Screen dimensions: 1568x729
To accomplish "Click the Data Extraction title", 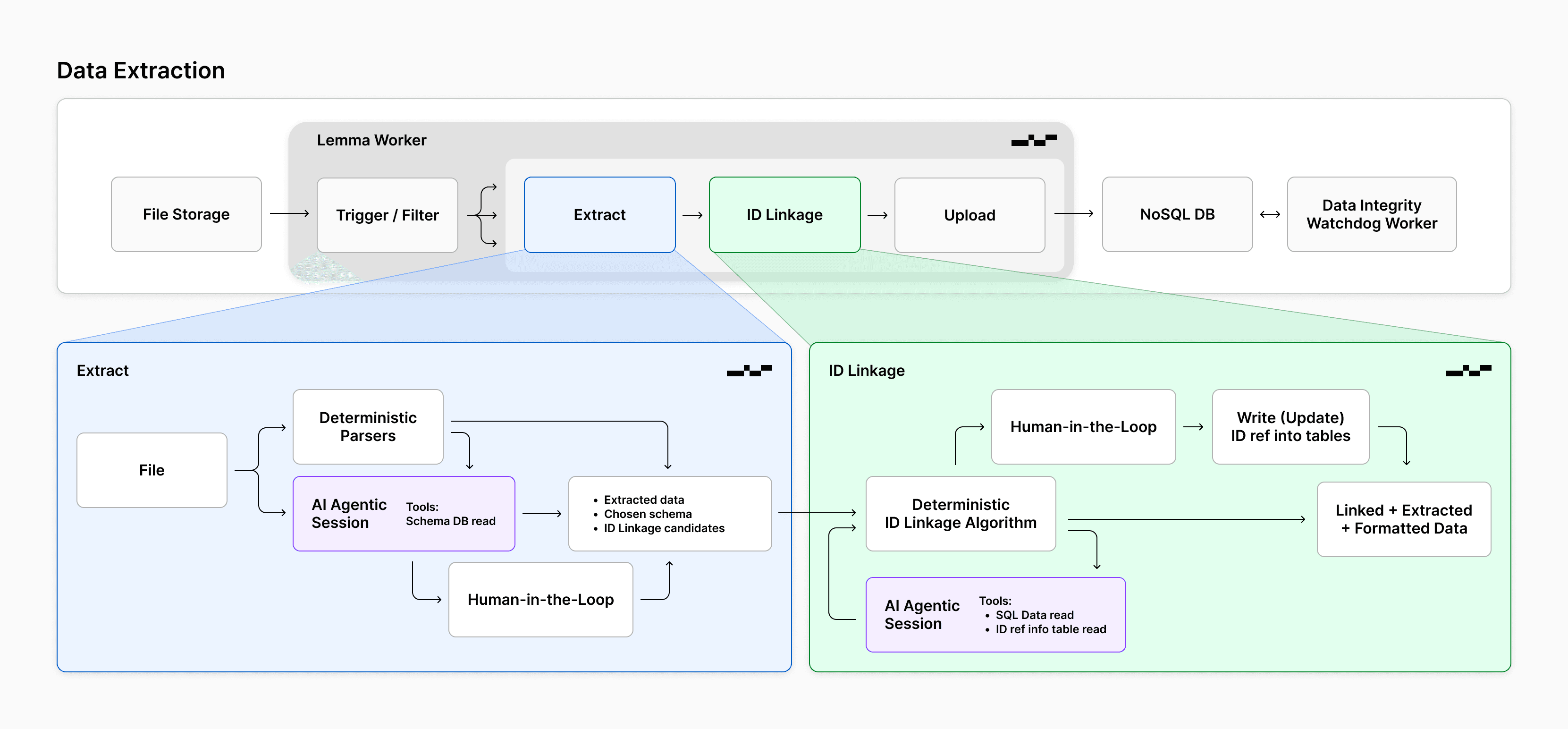I will (x=141, y=71).
